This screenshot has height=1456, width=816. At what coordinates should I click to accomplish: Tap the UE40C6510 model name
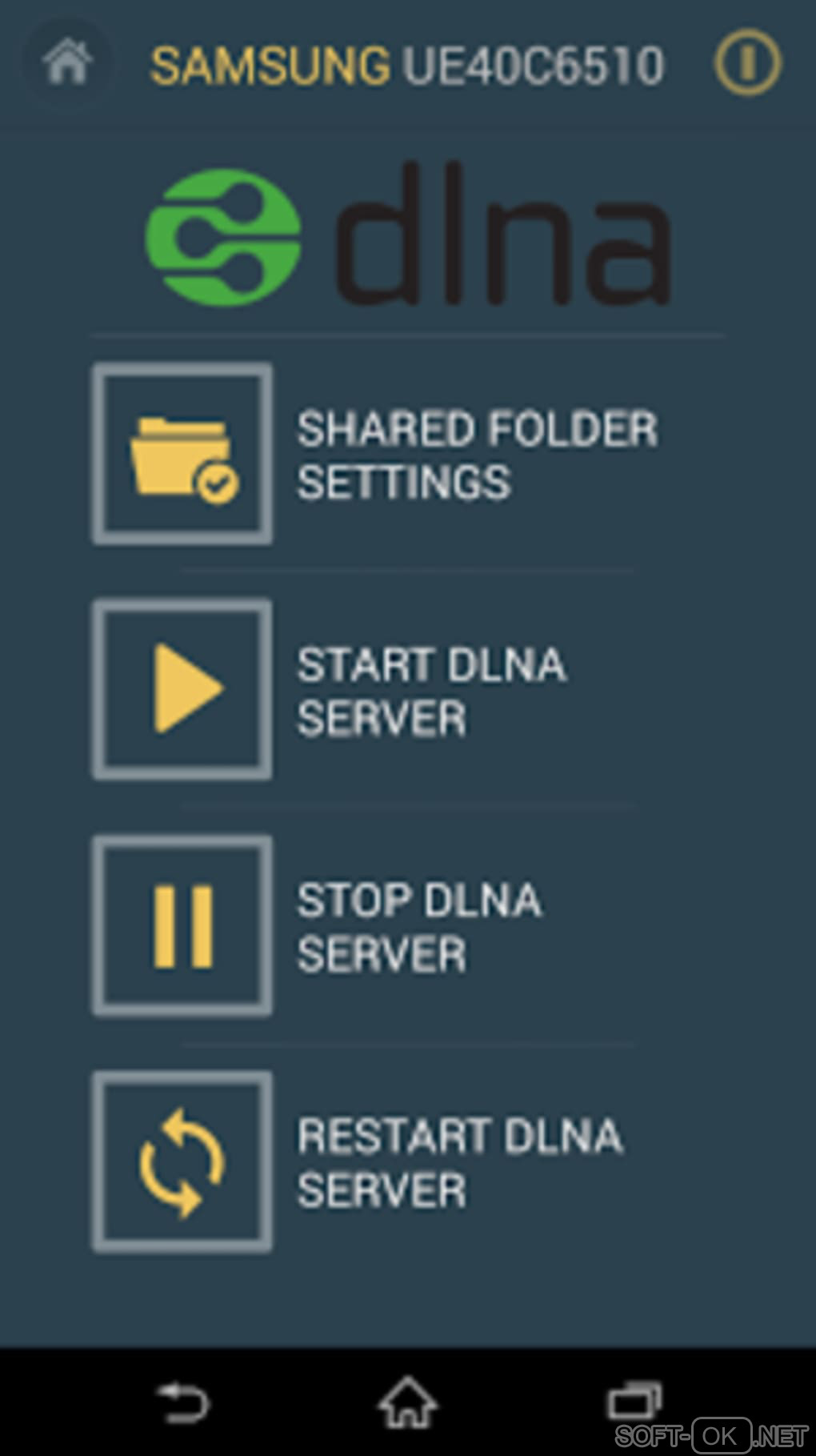click(533, 66)
